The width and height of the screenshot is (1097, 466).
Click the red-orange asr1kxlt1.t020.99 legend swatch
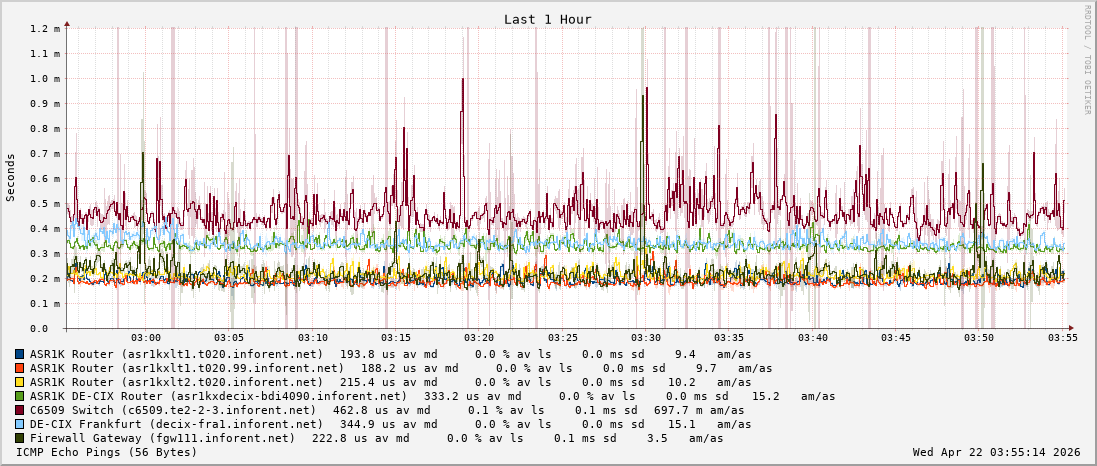tap(20, 368)
